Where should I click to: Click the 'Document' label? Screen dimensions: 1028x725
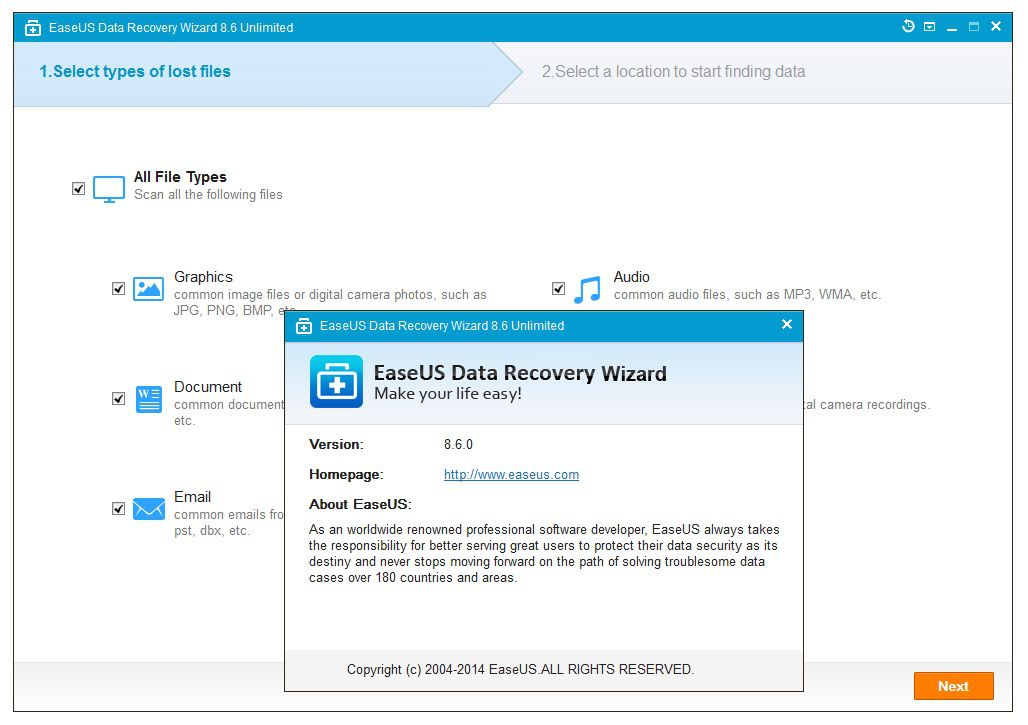(208, 387)
